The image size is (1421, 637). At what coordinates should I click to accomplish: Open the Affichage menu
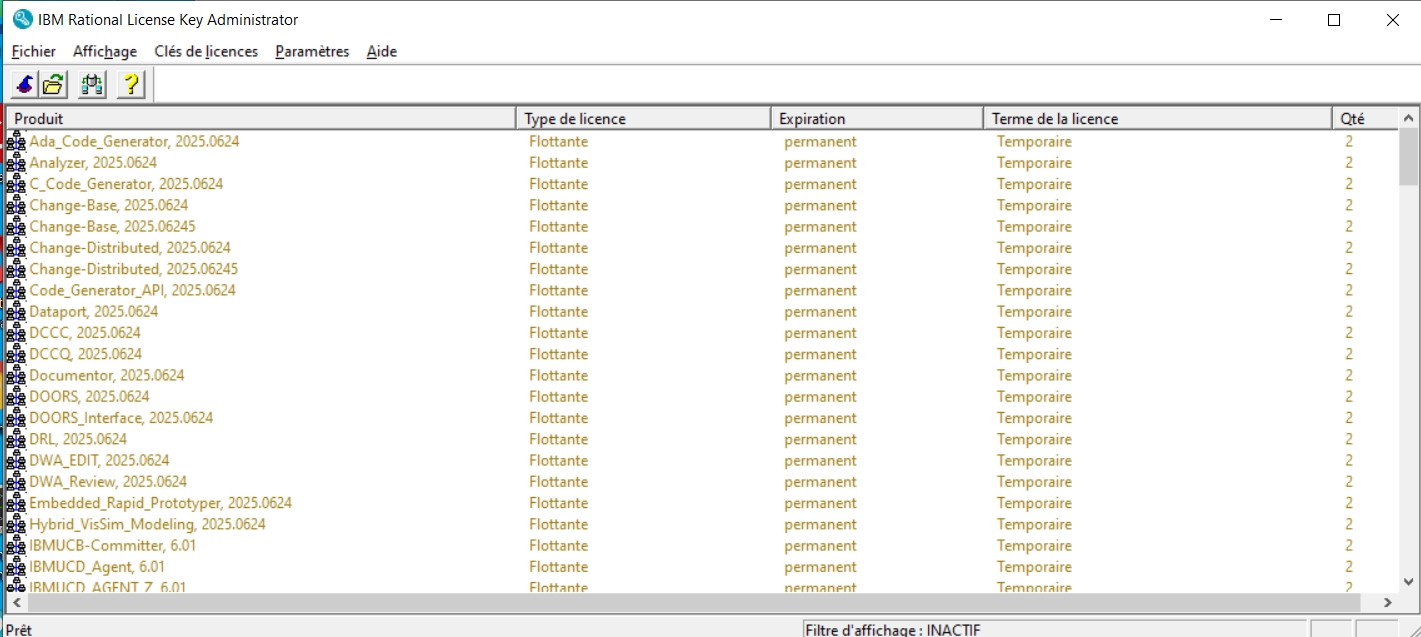pos(105,51)
